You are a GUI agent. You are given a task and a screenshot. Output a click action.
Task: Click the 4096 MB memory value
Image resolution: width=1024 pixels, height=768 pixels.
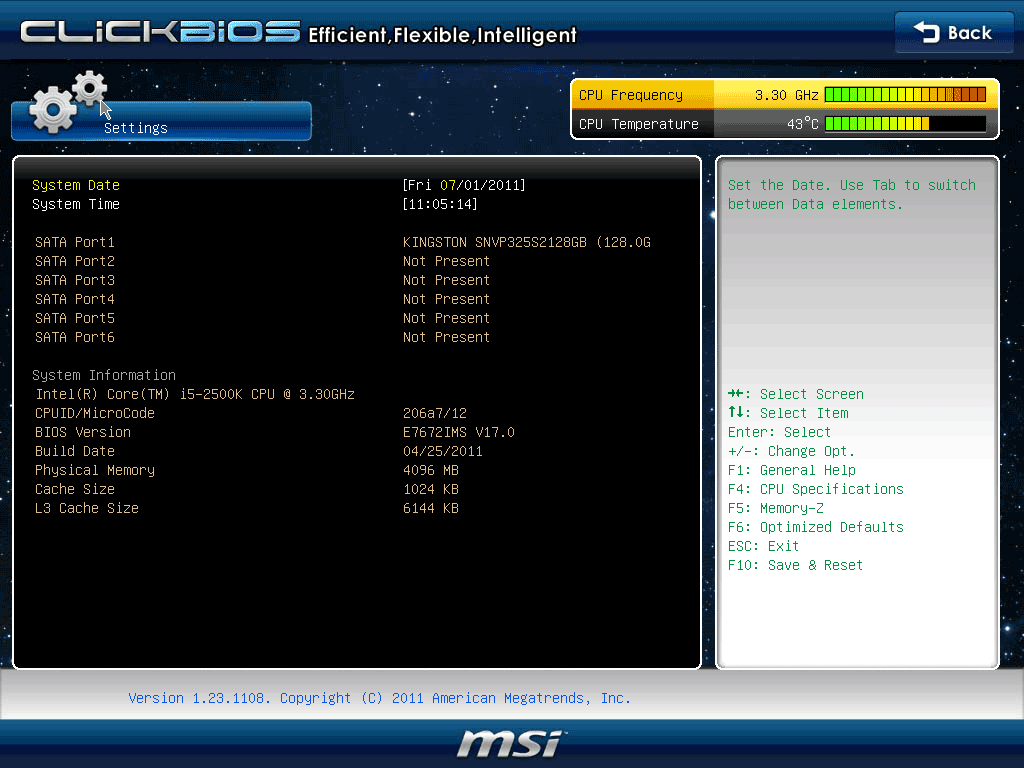[x=430, y=470]
